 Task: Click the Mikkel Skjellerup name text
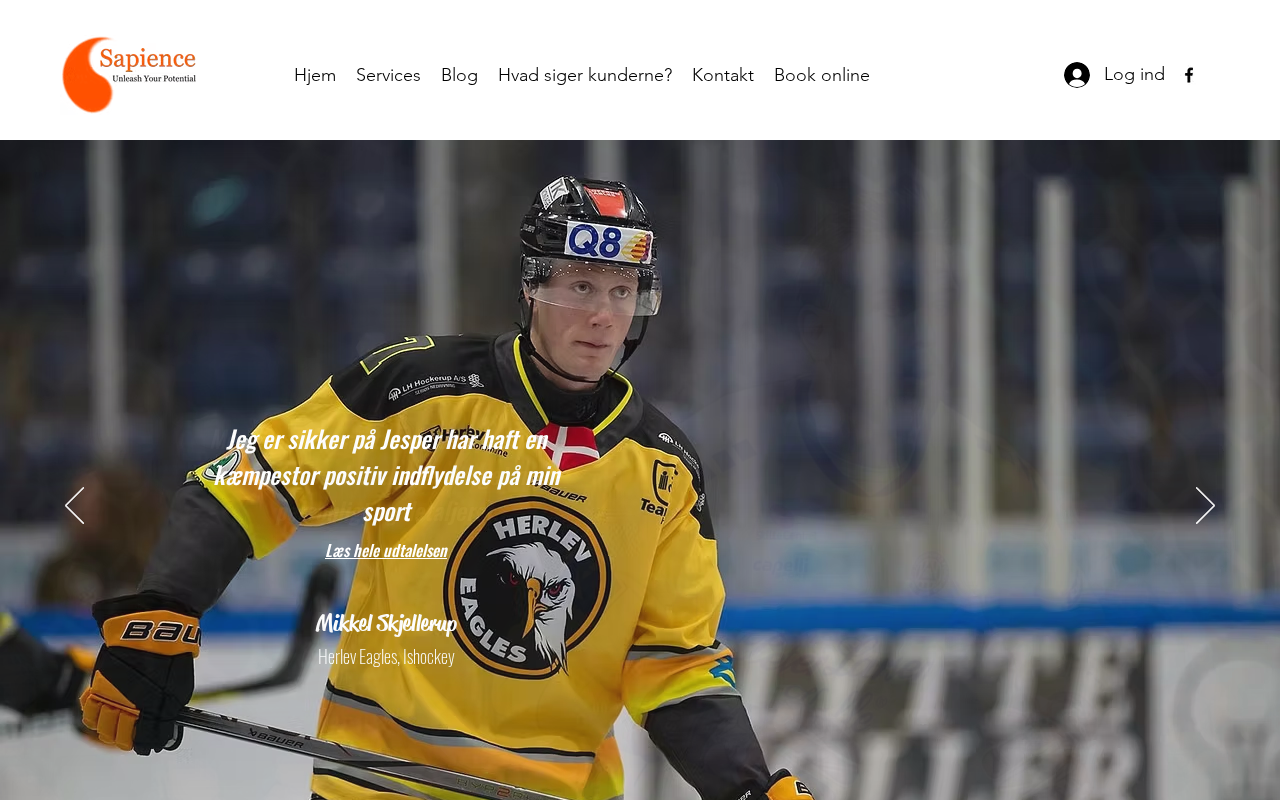tap(386, 623)
